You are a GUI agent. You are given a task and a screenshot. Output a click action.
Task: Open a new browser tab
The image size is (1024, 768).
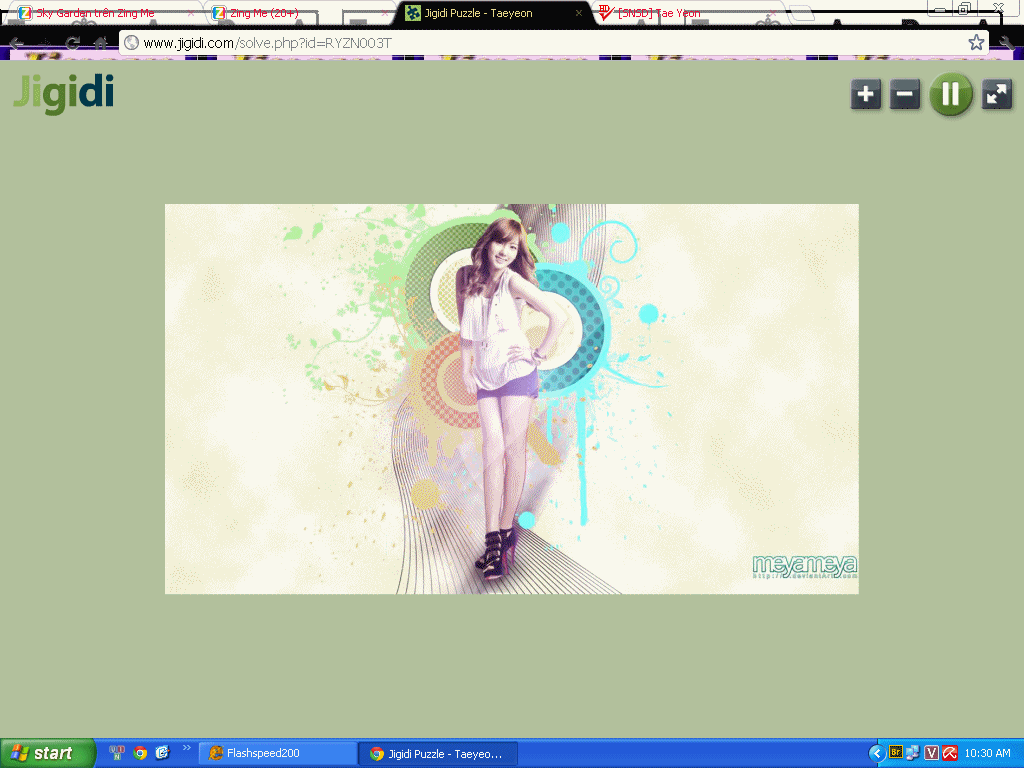[802, 12]
